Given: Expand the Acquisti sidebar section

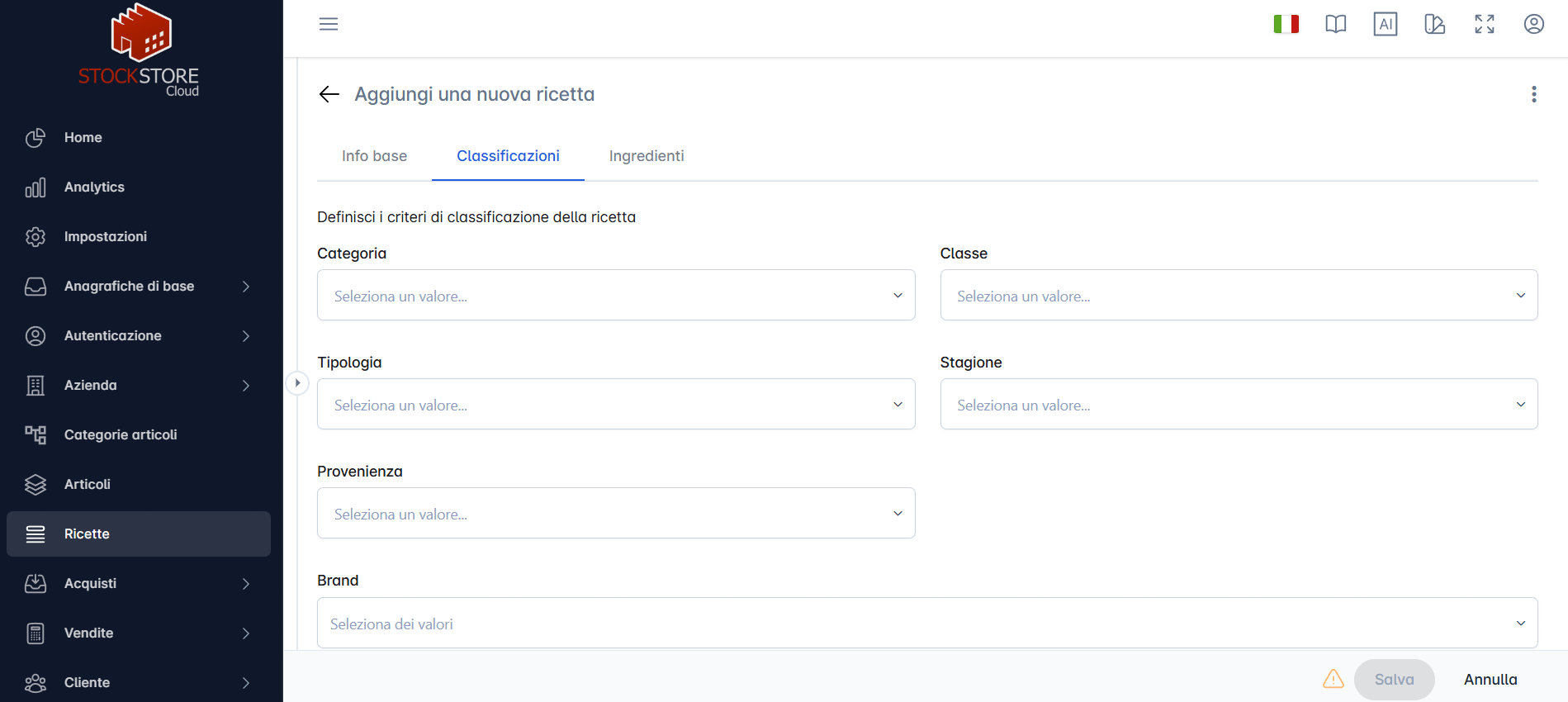Looking at the screenshot, I should pos(139,583).
